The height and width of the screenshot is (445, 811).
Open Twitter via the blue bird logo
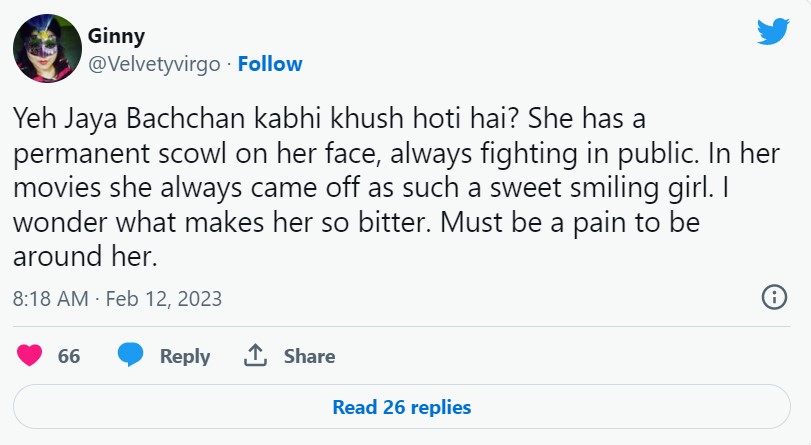click(772, 33)
